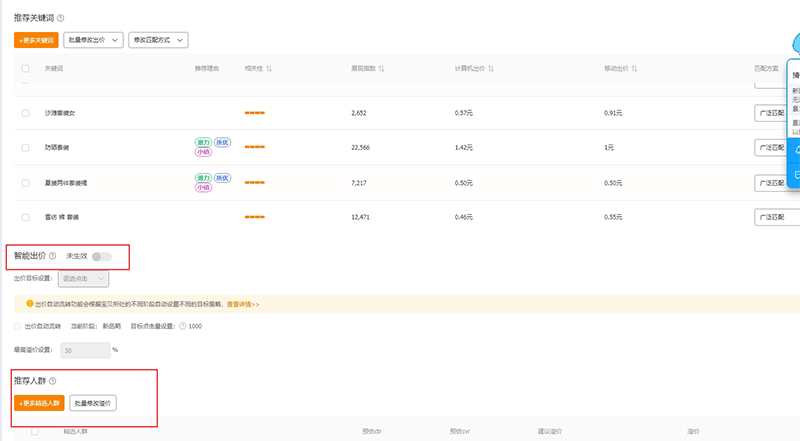
Task: Click the orange 更多精选人群 button
Action: coord(39,403)
